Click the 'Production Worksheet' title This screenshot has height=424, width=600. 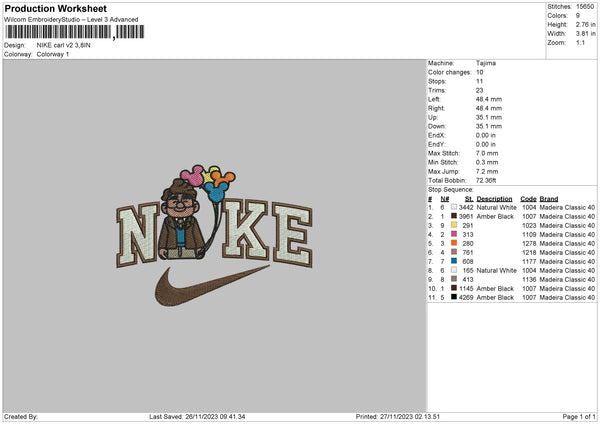(x=56, y=8)
